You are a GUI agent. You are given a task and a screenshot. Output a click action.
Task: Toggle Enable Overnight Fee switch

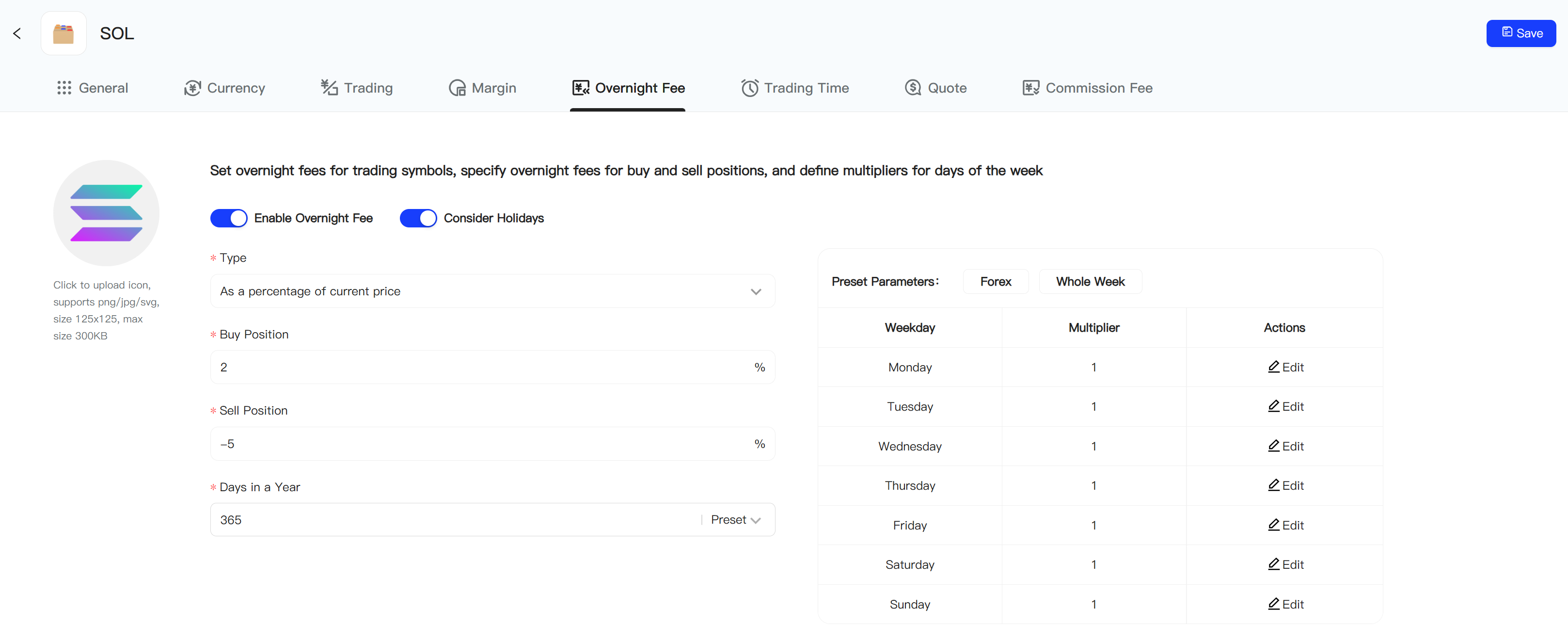point(229,218)
